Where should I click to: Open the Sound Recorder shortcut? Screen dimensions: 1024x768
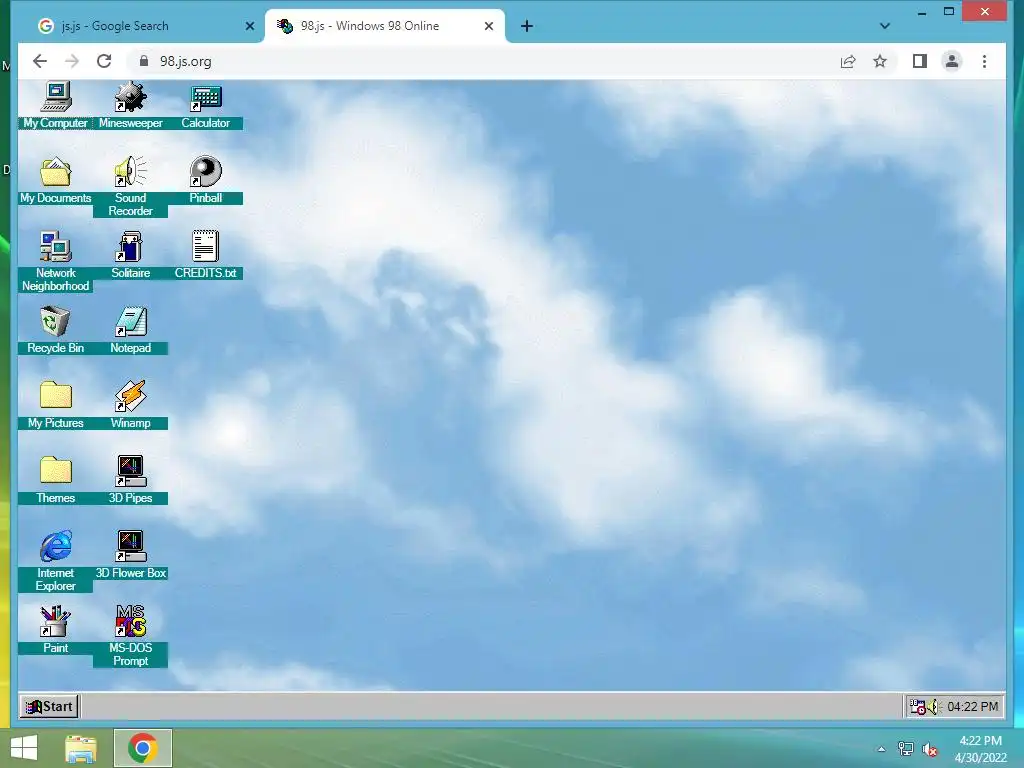131,186
